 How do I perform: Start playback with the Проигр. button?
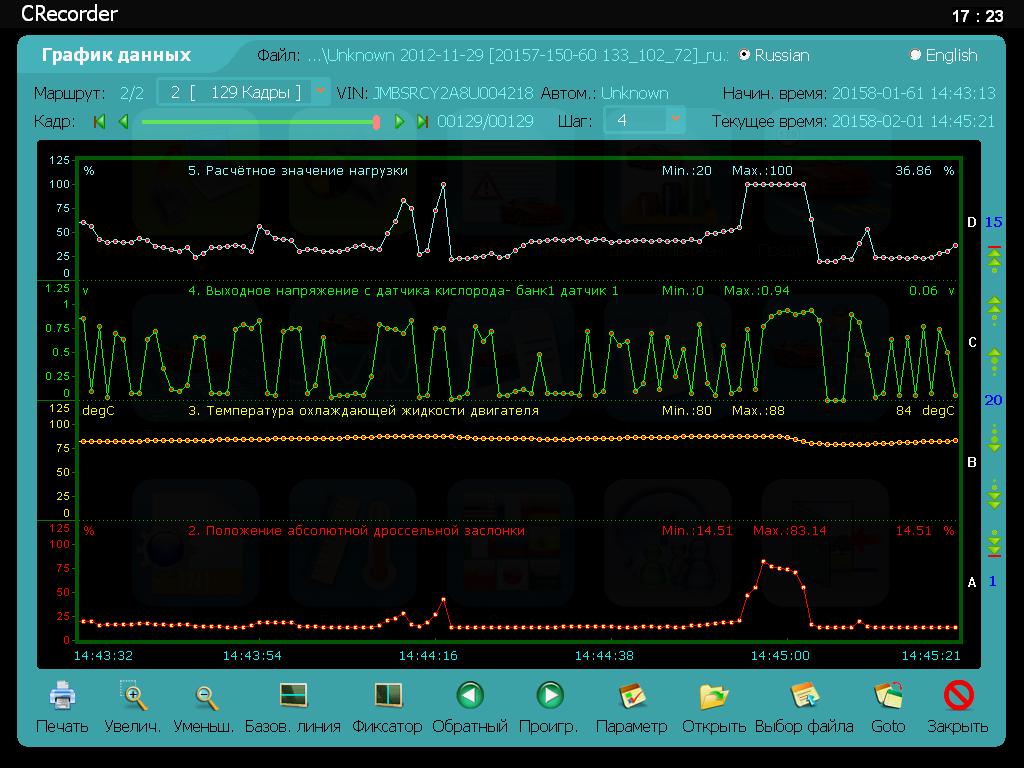point(550,696)
